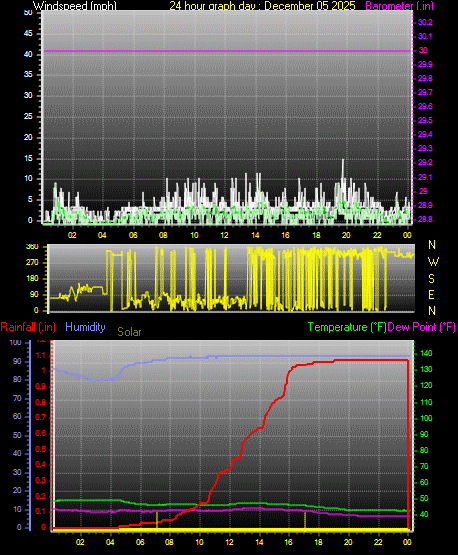
Task: Click the humidity axis value 100
Action: 16,342
